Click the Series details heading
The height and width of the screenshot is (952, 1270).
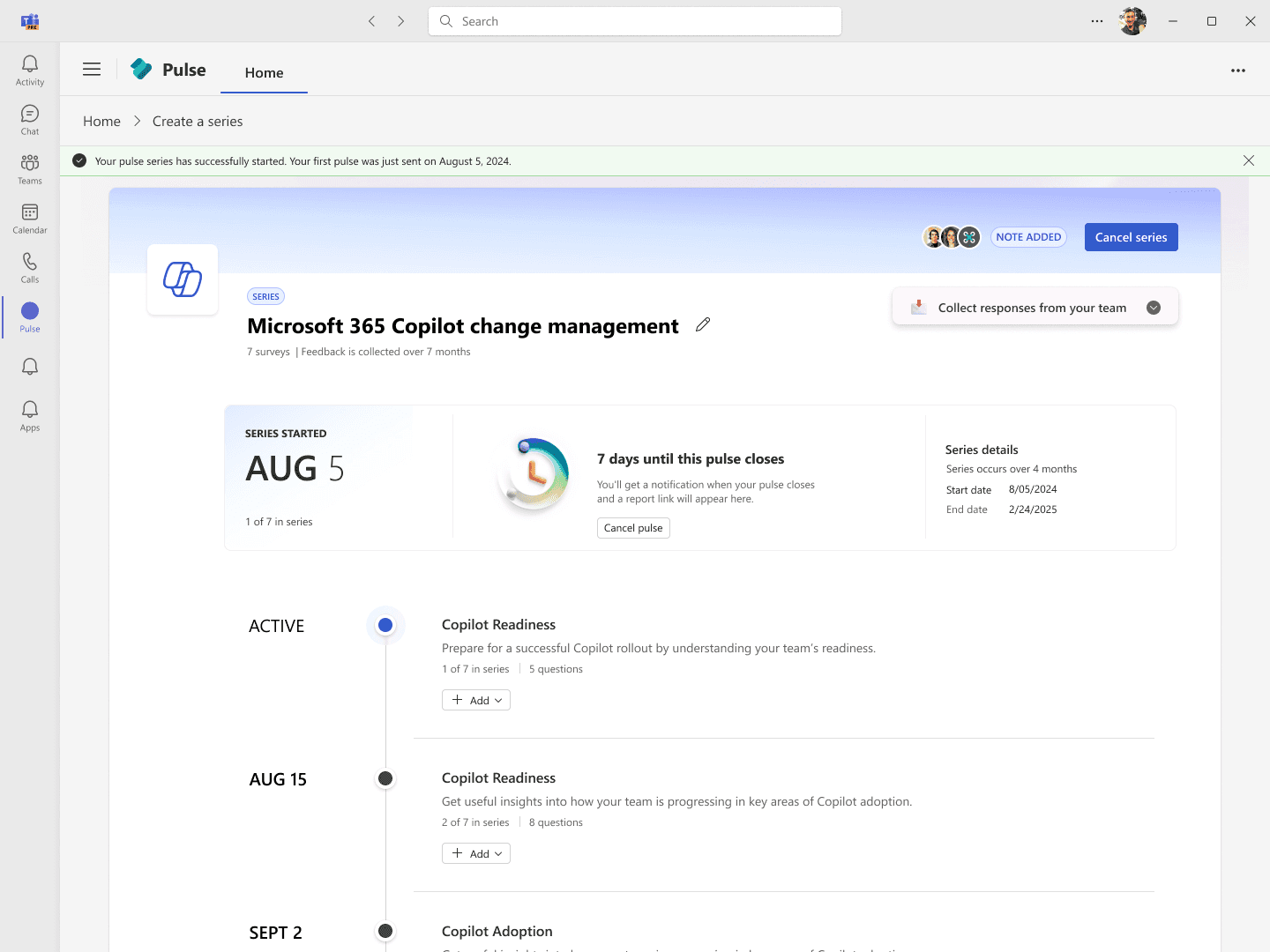click(982, 450)
